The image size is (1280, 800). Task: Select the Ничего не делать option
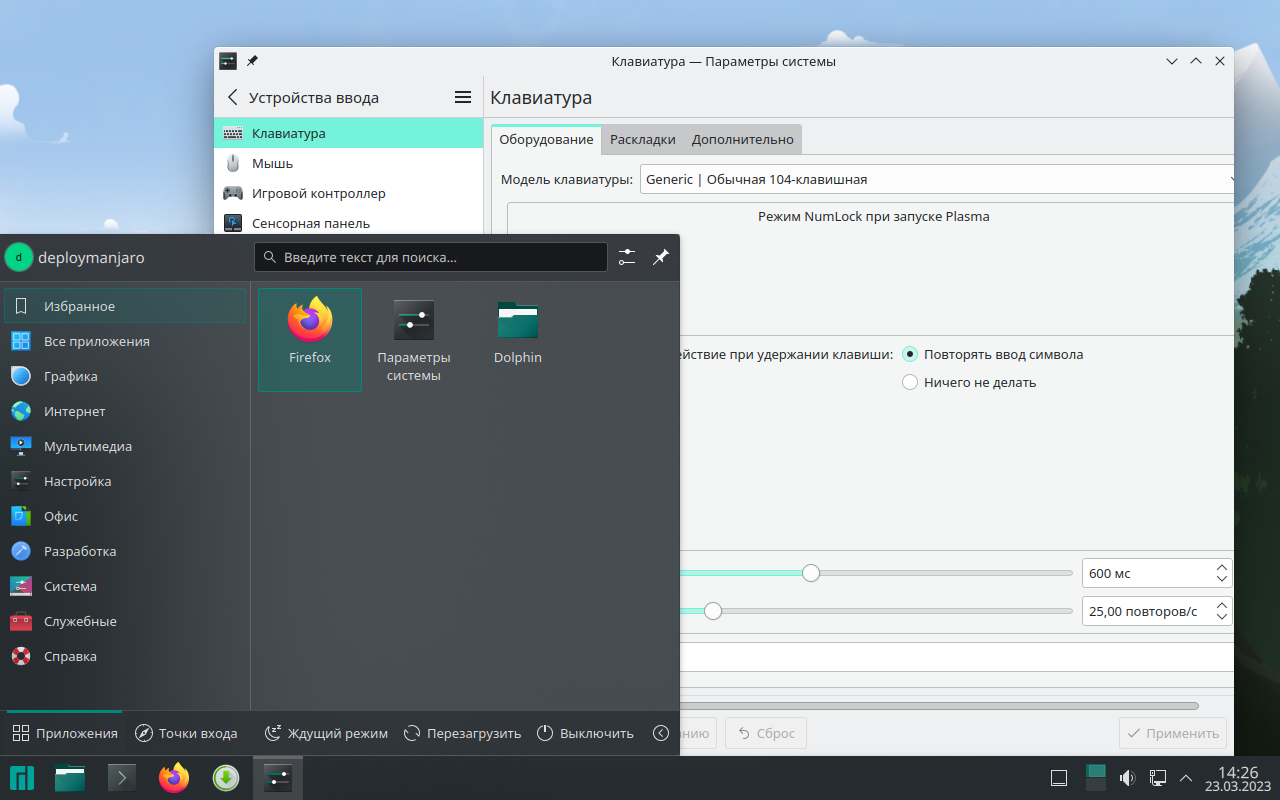(969, 382)
